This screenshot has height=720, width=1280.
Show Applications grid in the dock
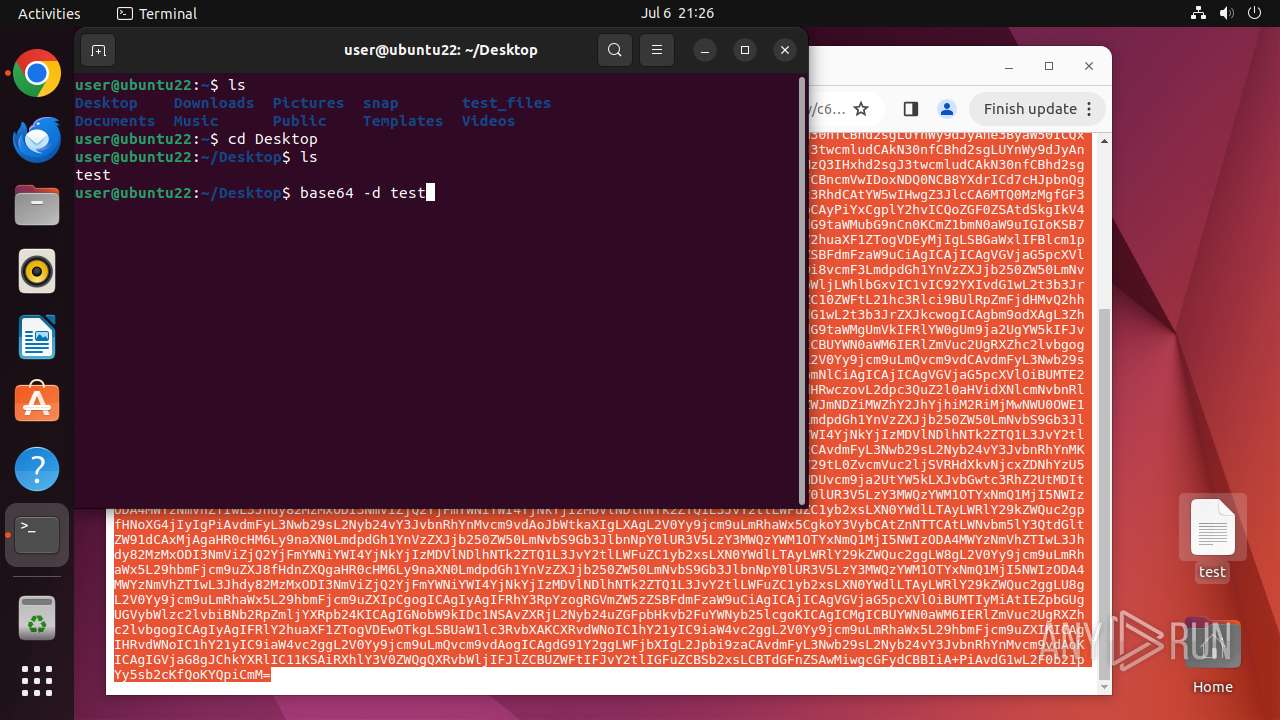tap(37, 681)
